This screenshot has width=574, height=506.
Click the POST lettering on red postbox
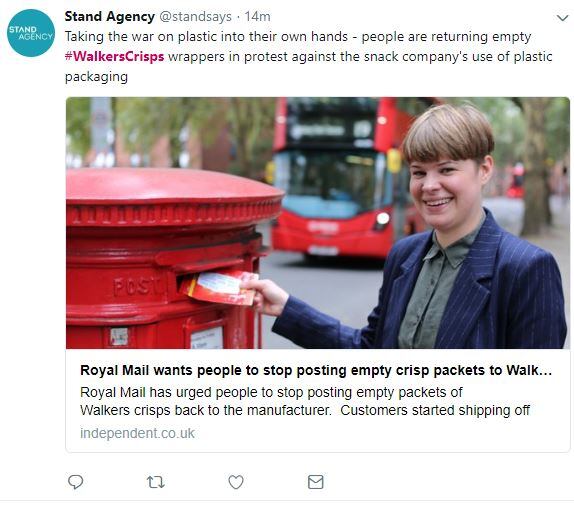click(x=137, y=286)
